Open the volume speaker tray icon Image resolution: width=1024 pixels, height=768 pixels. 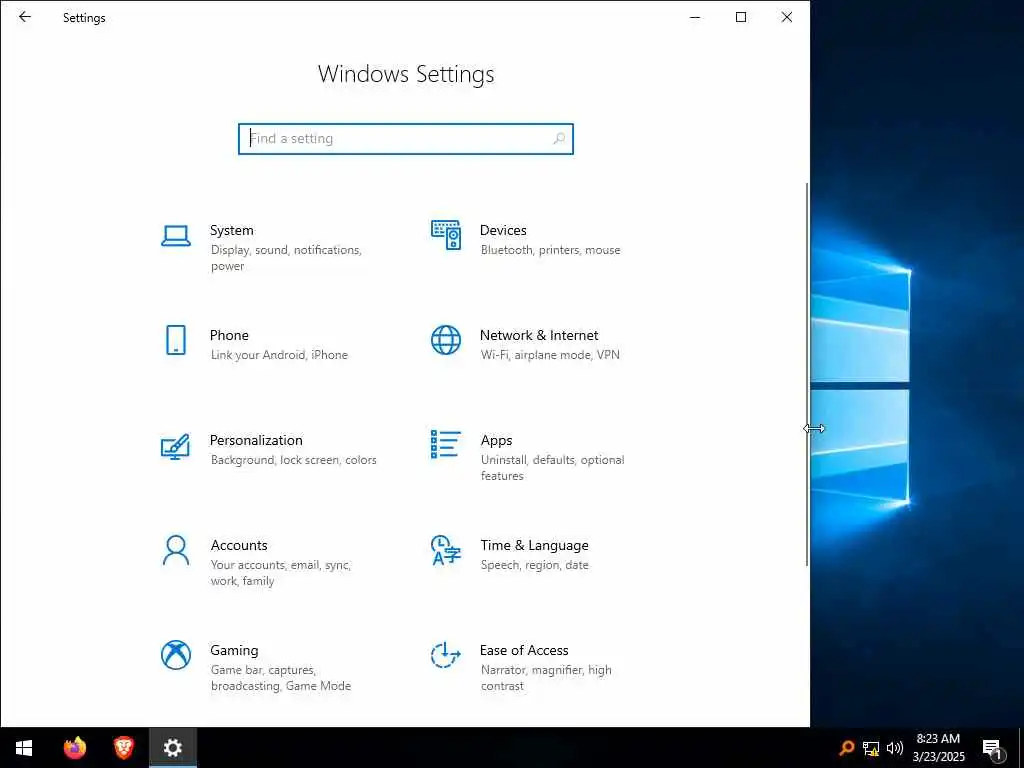895,748
